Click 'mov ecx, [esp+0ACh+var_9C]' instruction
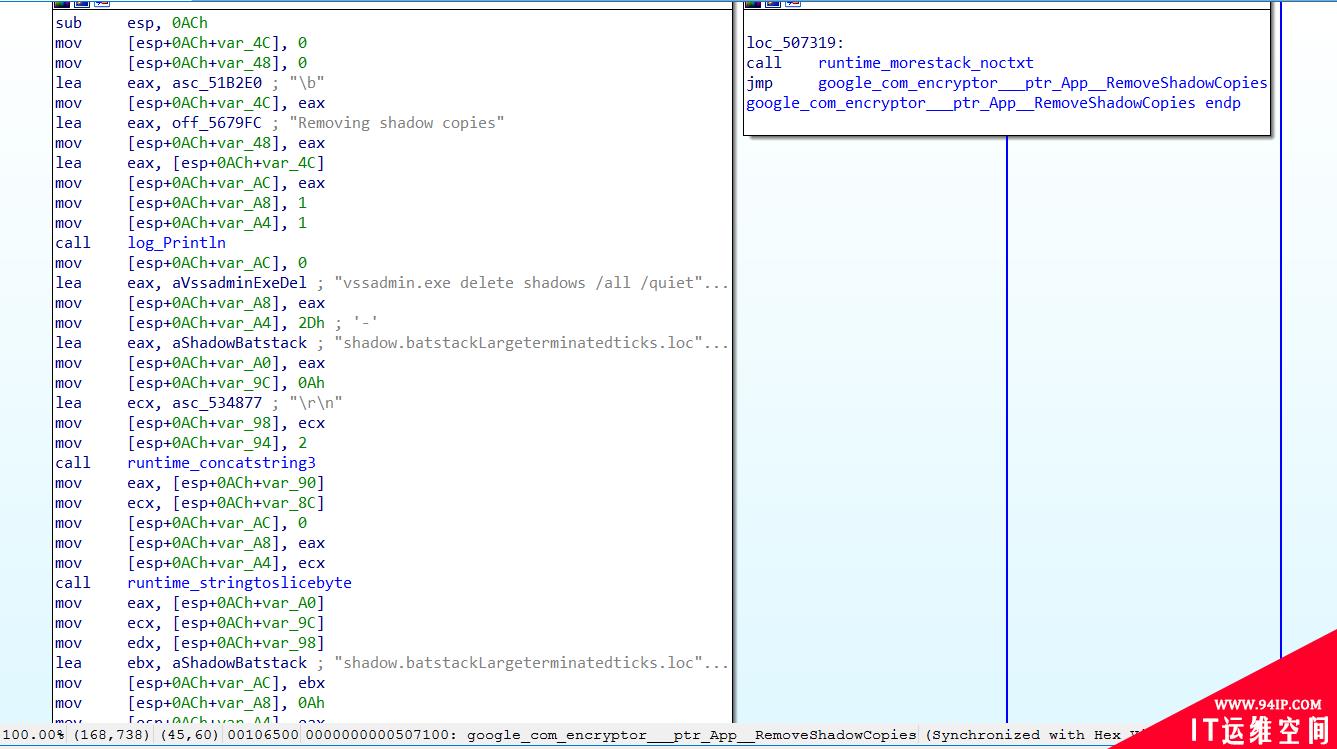 click(190, 623)
